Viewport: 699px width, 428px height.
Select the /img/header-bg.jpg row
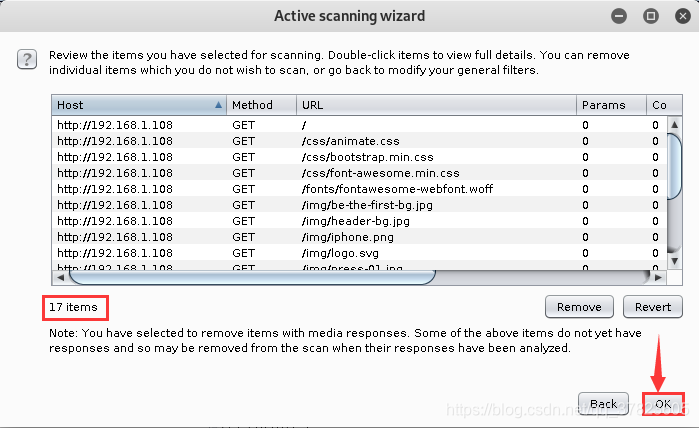click(359, 221)
